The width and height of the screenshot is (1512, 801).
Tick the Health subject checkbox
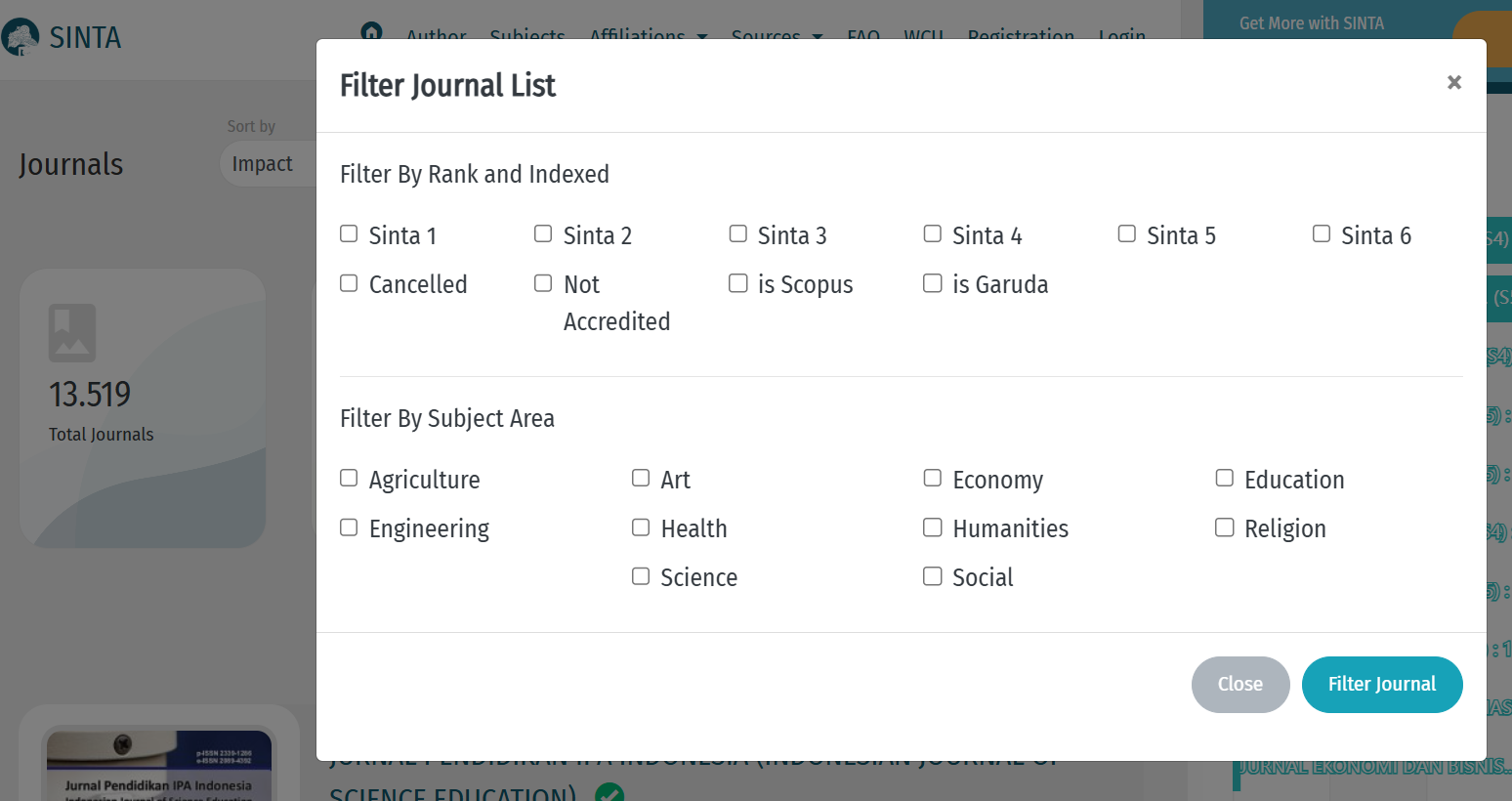point(641,527)
